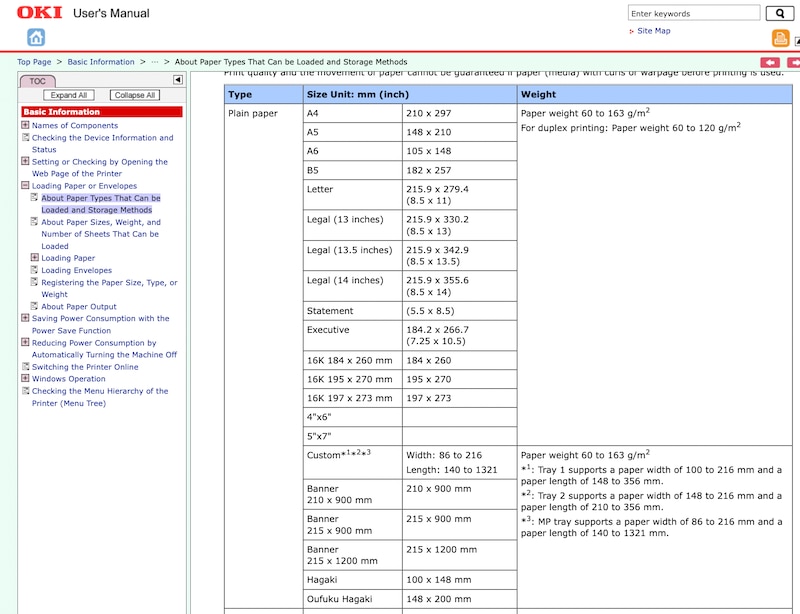Screen dimensions: 800x614
Task: Collapse the Loading Paper or Envelopes node
Action: 25,186
